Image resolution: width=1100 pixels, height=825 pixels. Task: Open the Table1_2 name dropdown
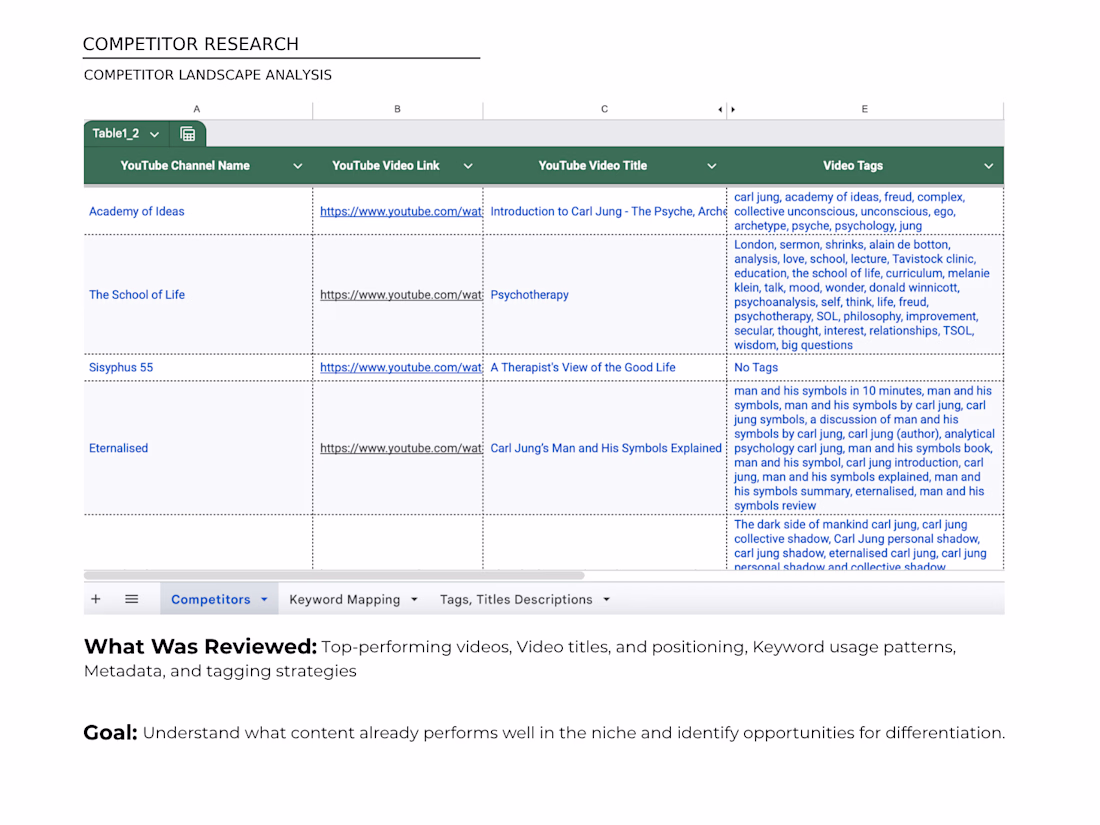pos(154,134)
